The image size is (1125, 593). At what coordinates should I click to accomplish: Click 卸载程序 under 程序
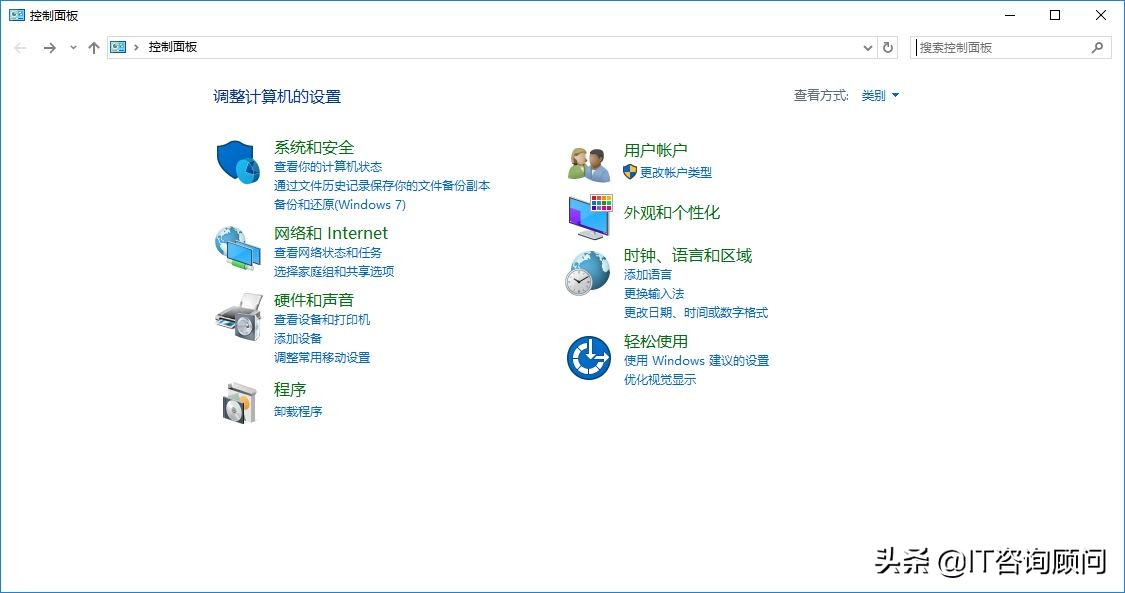pyautogui.click(x=298, y=411)
